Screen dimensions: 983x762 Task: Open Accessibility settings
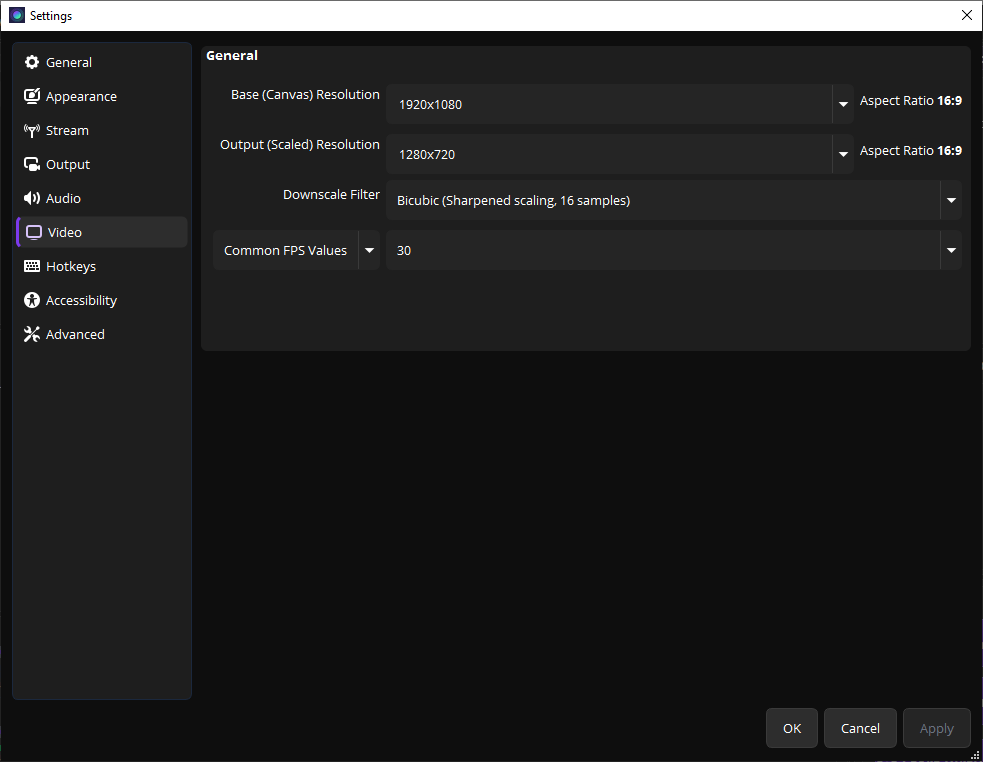point(102,300)
